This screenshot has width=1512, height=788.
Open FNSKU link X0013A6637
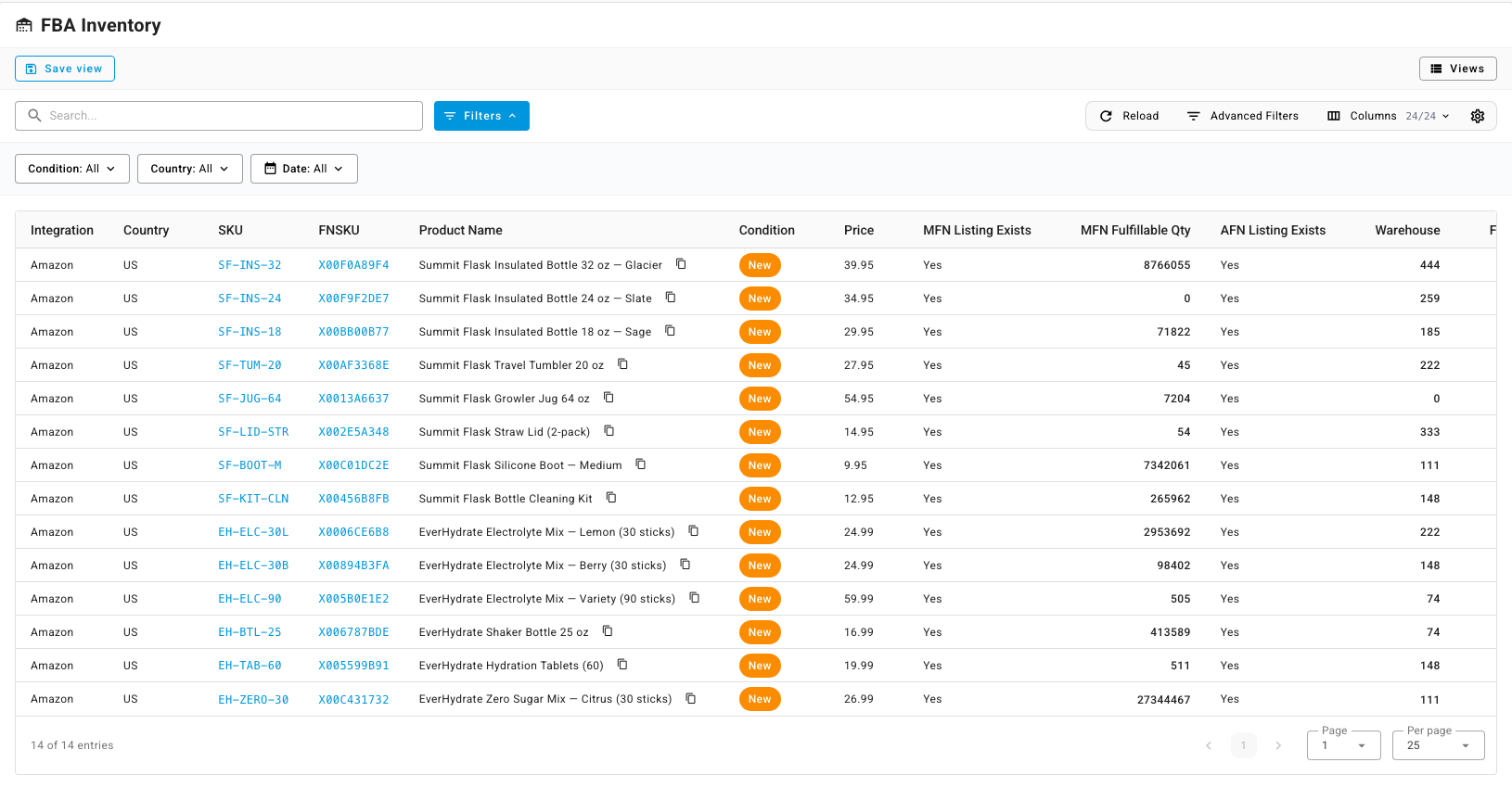pyautogui.click(x=353, y=399)
